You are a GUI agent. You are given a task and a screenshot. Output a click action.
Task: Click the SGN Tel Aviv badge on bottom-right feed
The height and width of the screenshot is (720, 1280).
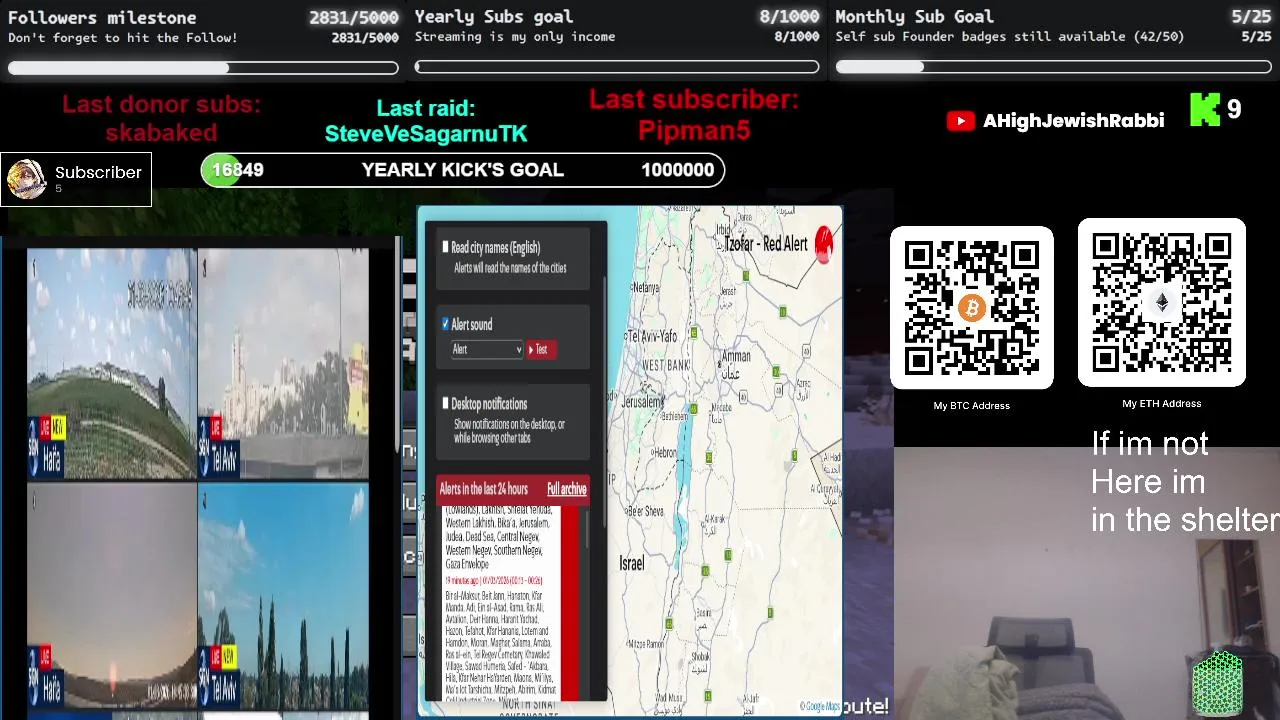218,676
